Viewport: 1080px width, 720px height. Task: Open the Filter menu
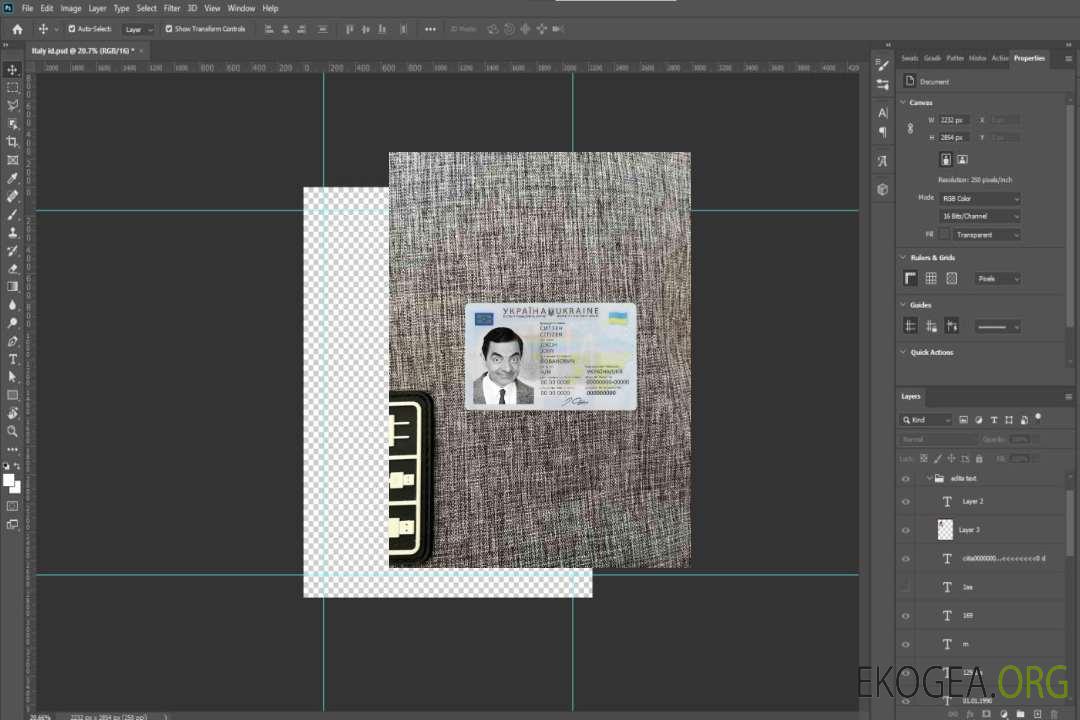(x=172, y=8)
